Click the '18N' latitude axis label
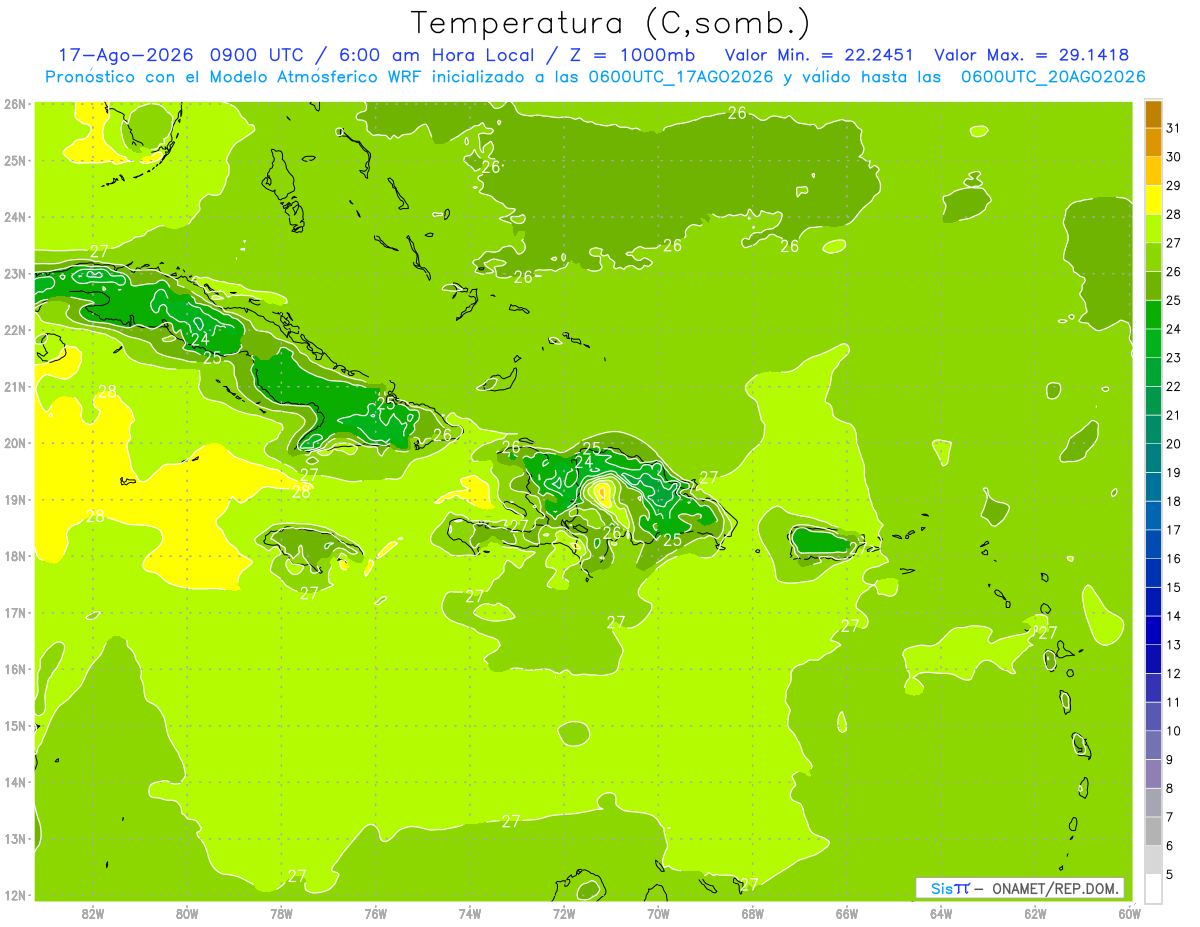1200x927 pixels. click(14, 556)
